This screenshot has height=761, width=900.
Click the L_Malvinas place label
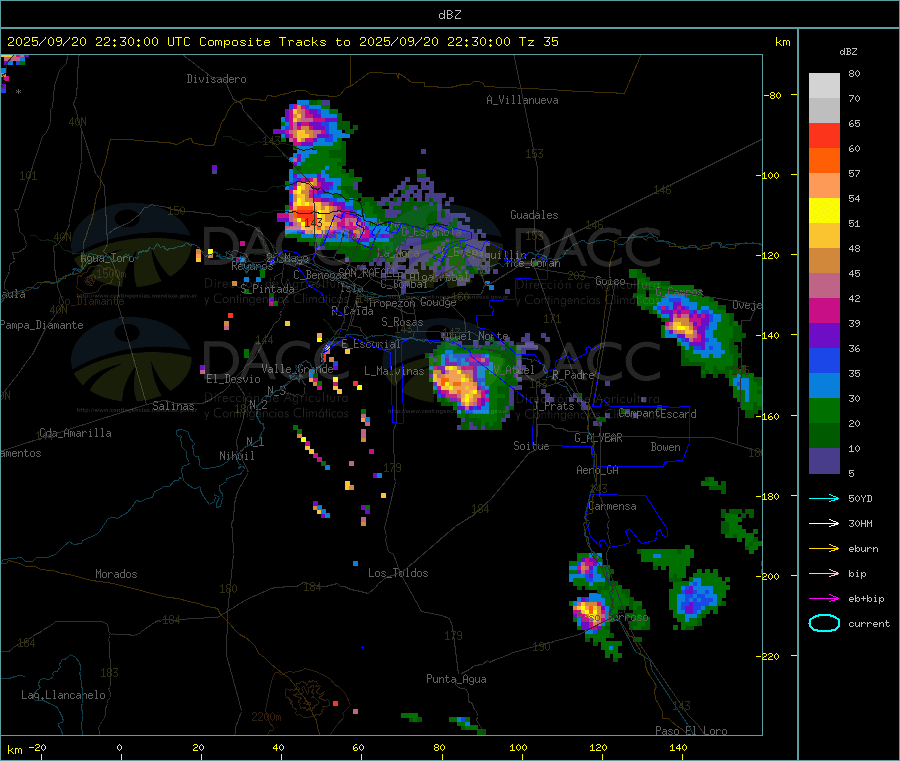pos(394,371)
